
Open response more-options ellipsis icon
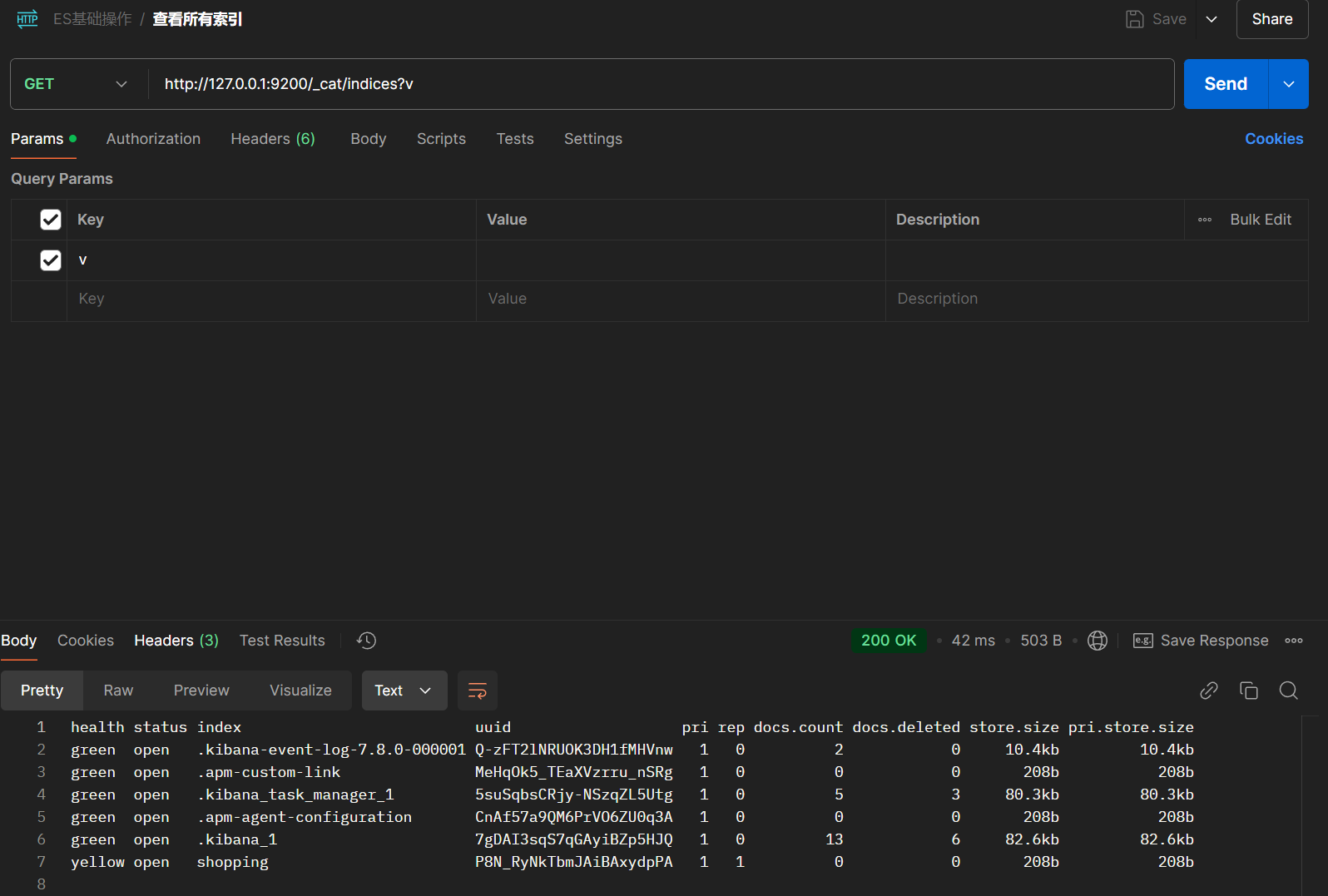coord(1293,641)
